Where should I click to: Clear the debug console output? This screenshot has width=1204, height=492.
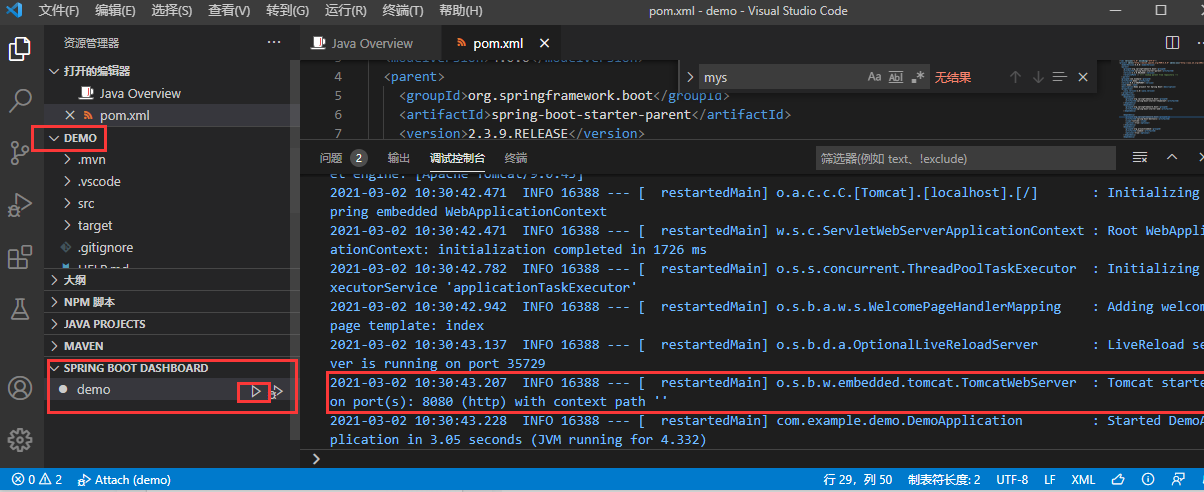[x=1140, y=158]
